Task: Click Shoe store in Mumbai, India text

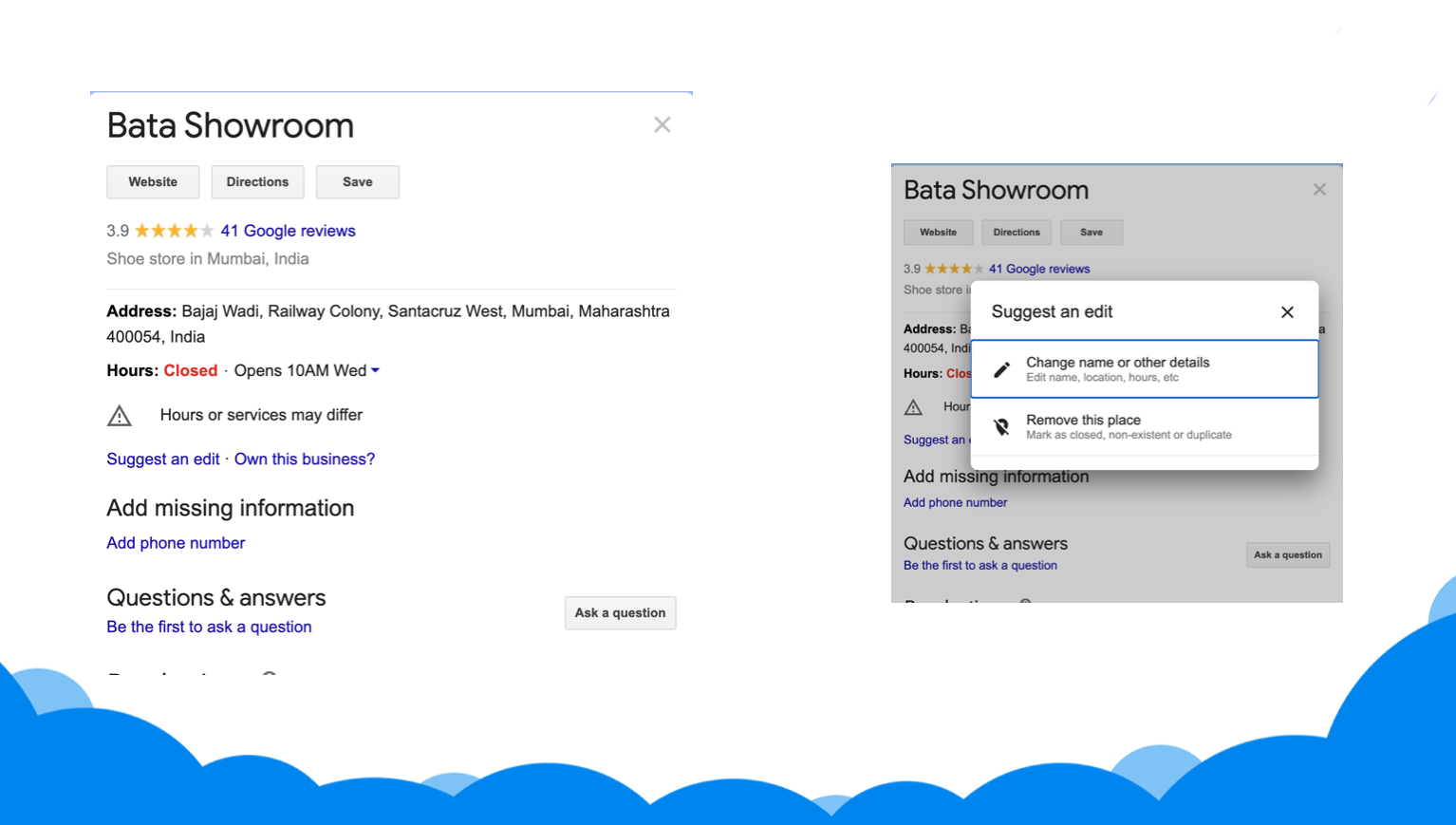Action: (x=208, y=258)
